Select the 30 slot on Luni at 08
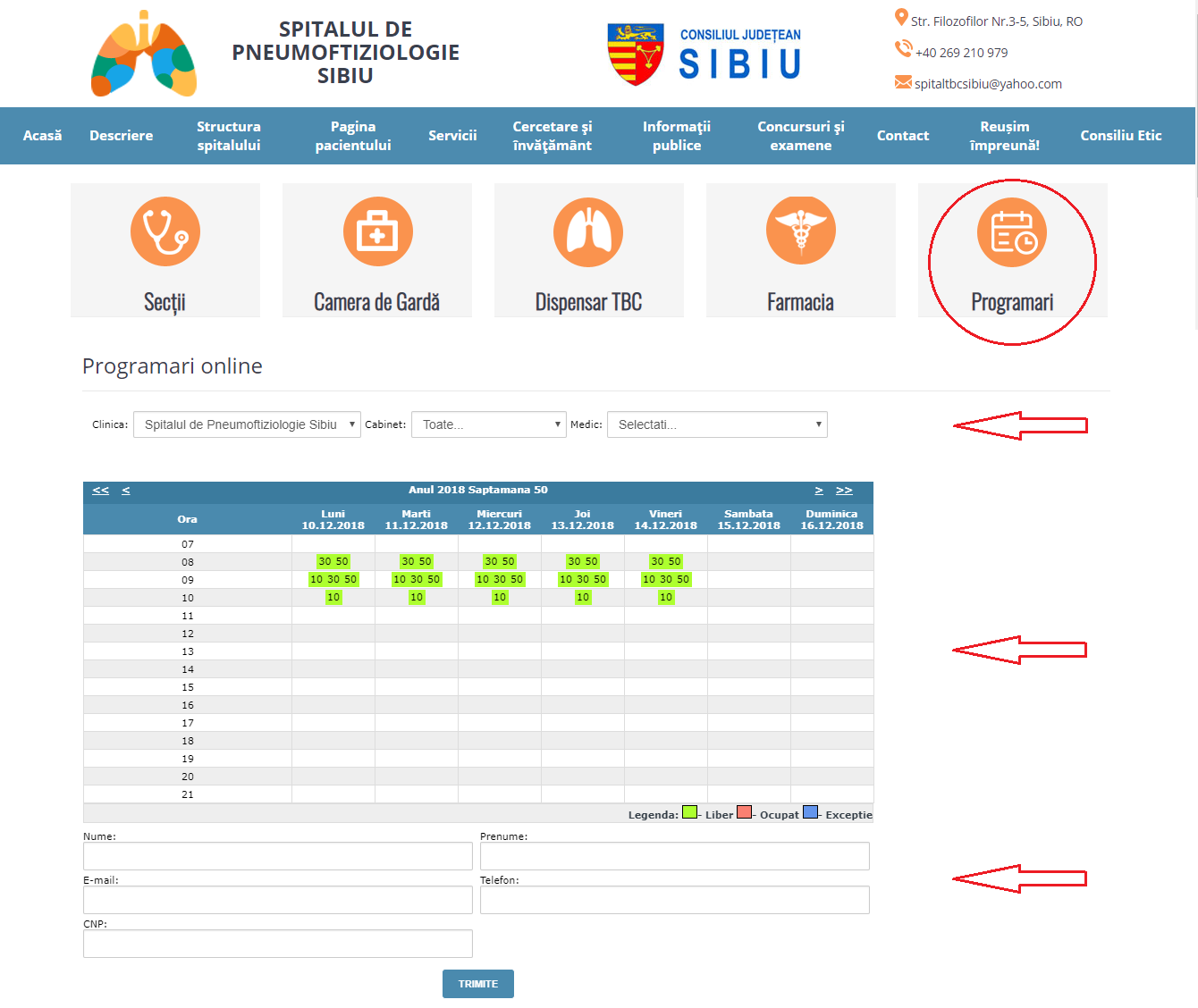Screen dimensions: 1198x1008 [325, 561]
